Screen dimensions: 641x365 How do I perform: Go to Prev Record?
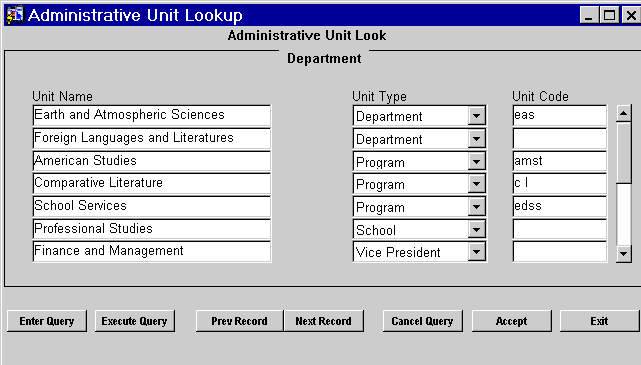click(x=240, y=321)
